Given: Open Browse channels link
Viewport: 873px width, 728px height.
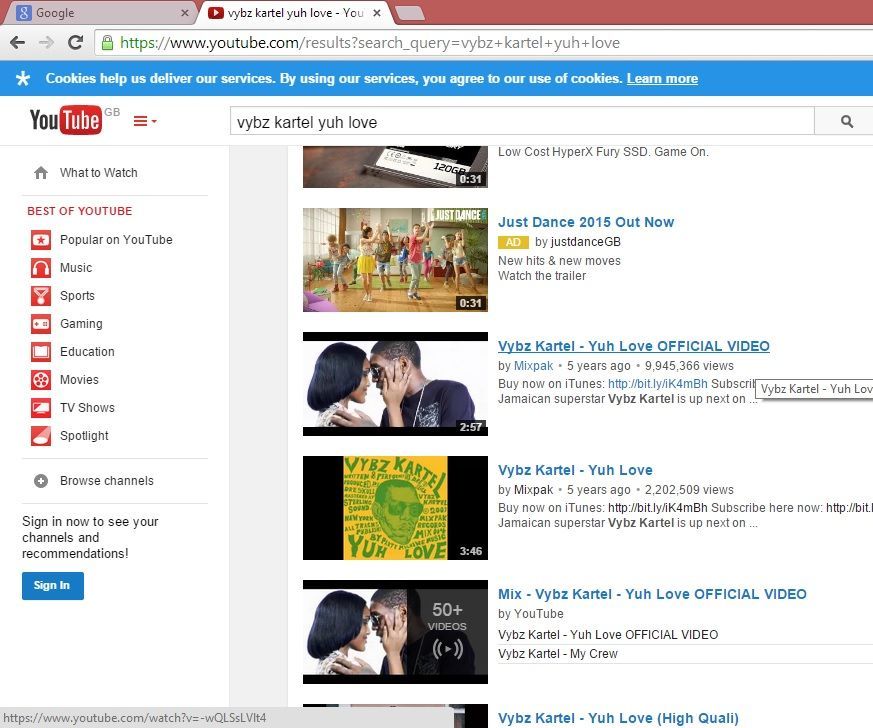Looking at the screenshot, I should click(x=106, y=481).
